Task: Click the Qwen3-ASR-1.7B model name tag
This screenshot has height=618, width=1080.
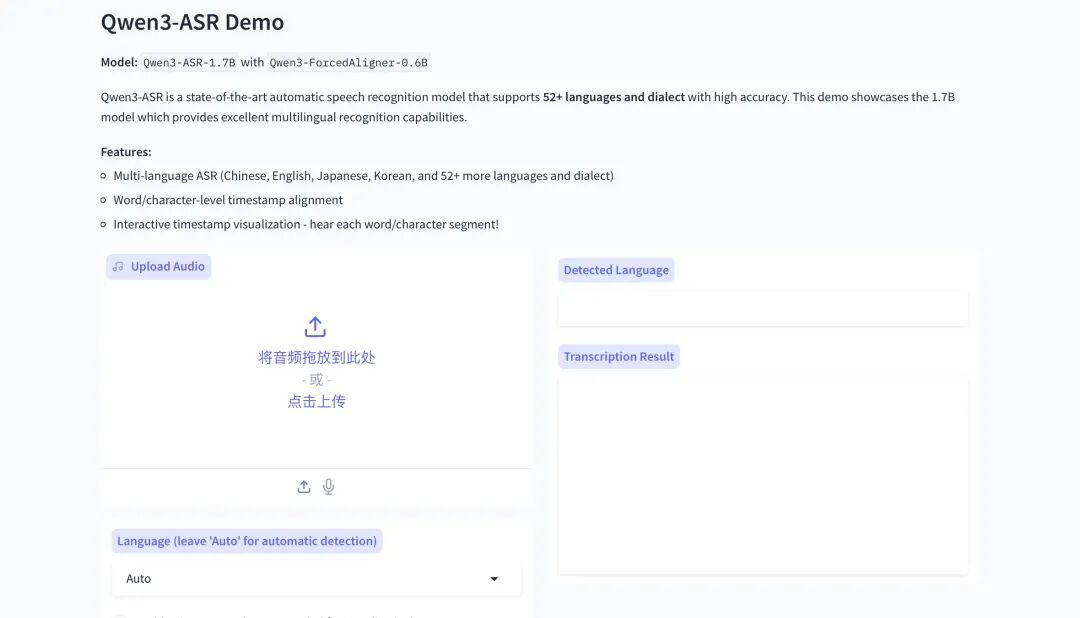Action: click(190, 62)
